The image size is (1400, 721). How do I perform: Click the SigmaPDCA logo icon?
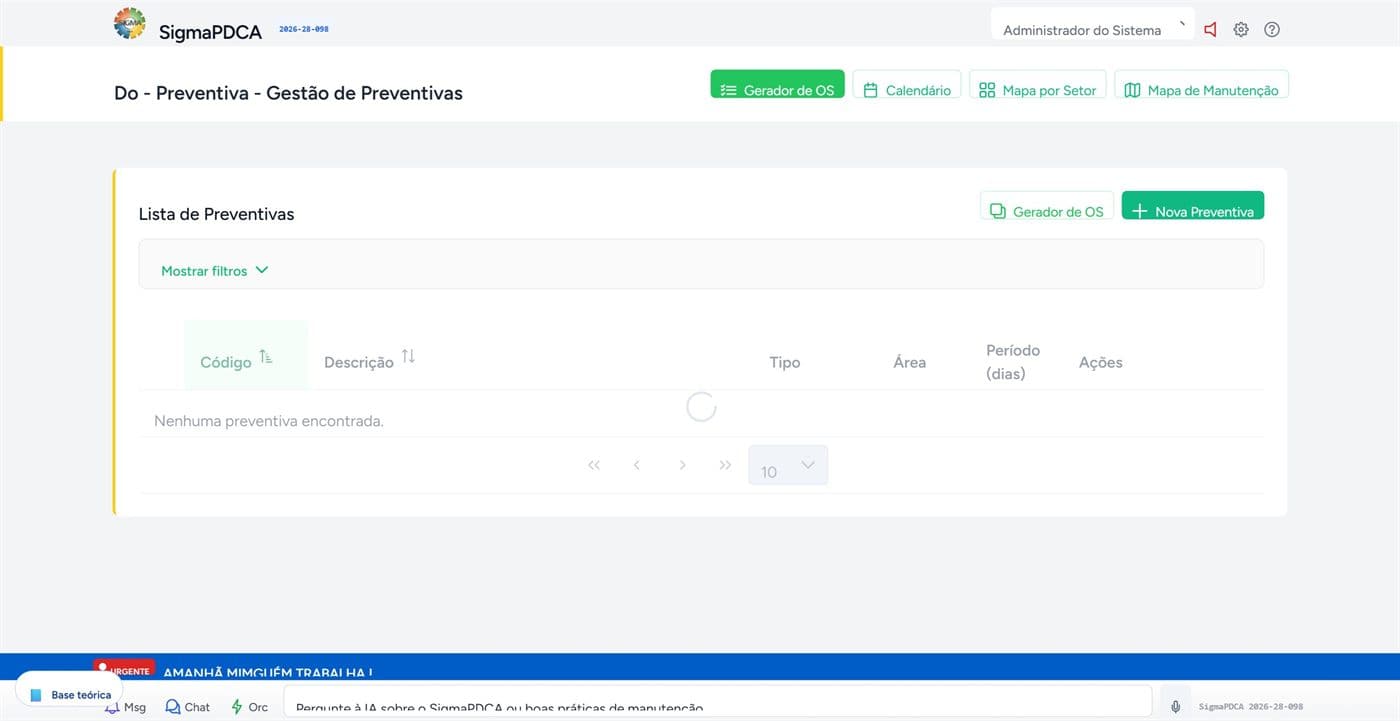click(130, 23)
